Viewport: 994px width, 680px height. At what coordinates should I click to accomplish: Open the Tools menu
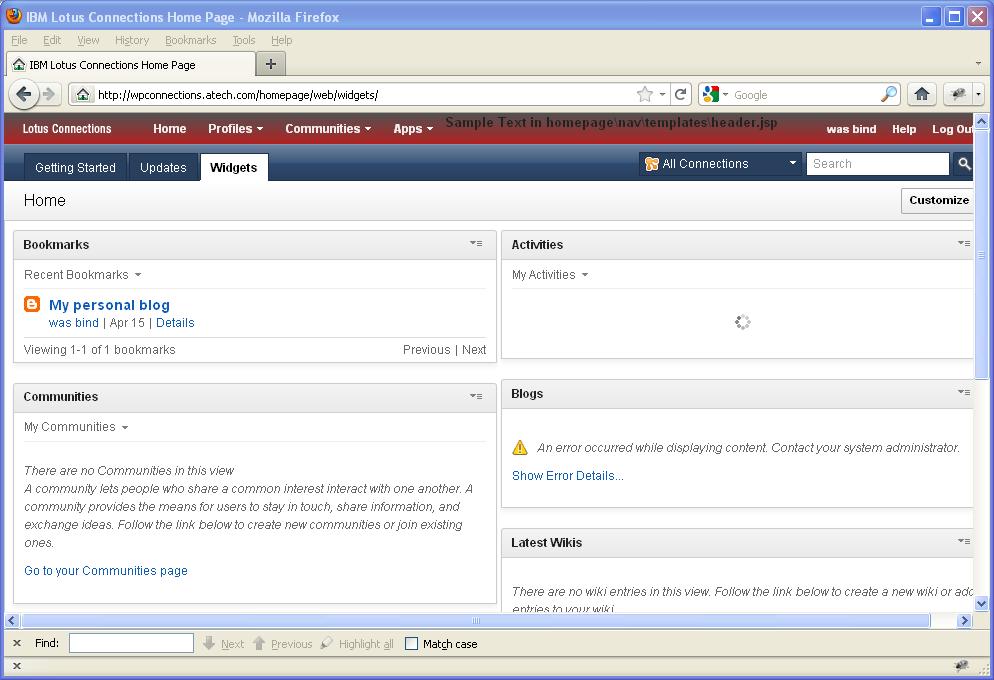point(243,40)
